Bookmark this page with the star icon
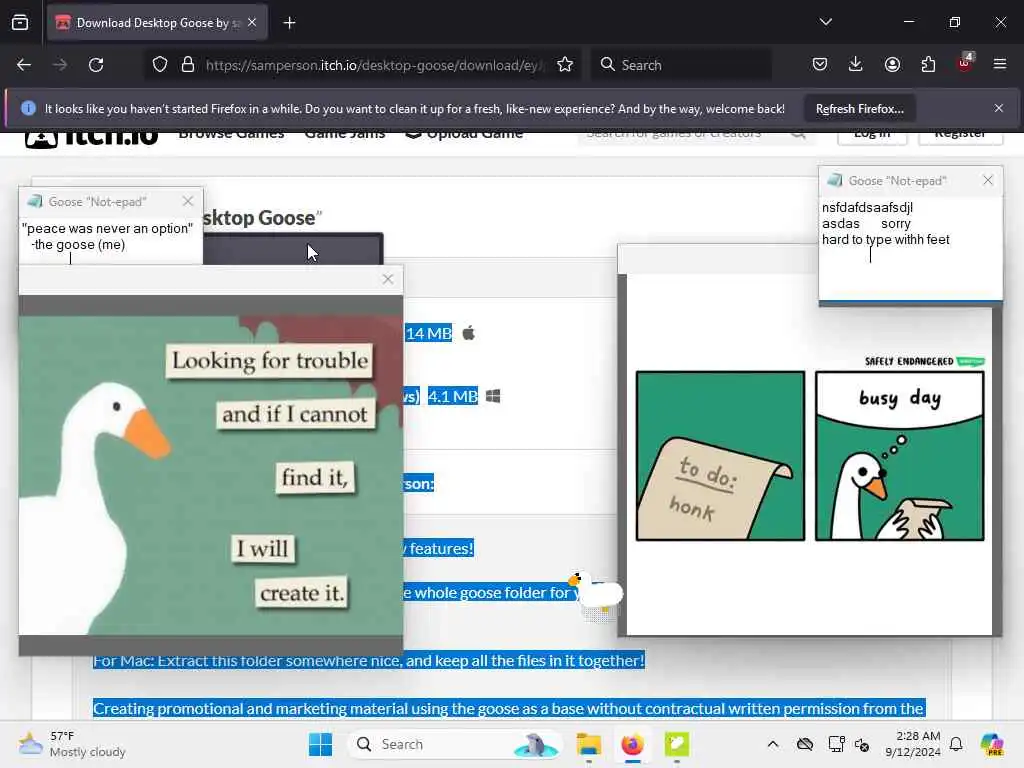Image resolution: width=1024 pixels, height=768 pixels. [x=565, y=65]
